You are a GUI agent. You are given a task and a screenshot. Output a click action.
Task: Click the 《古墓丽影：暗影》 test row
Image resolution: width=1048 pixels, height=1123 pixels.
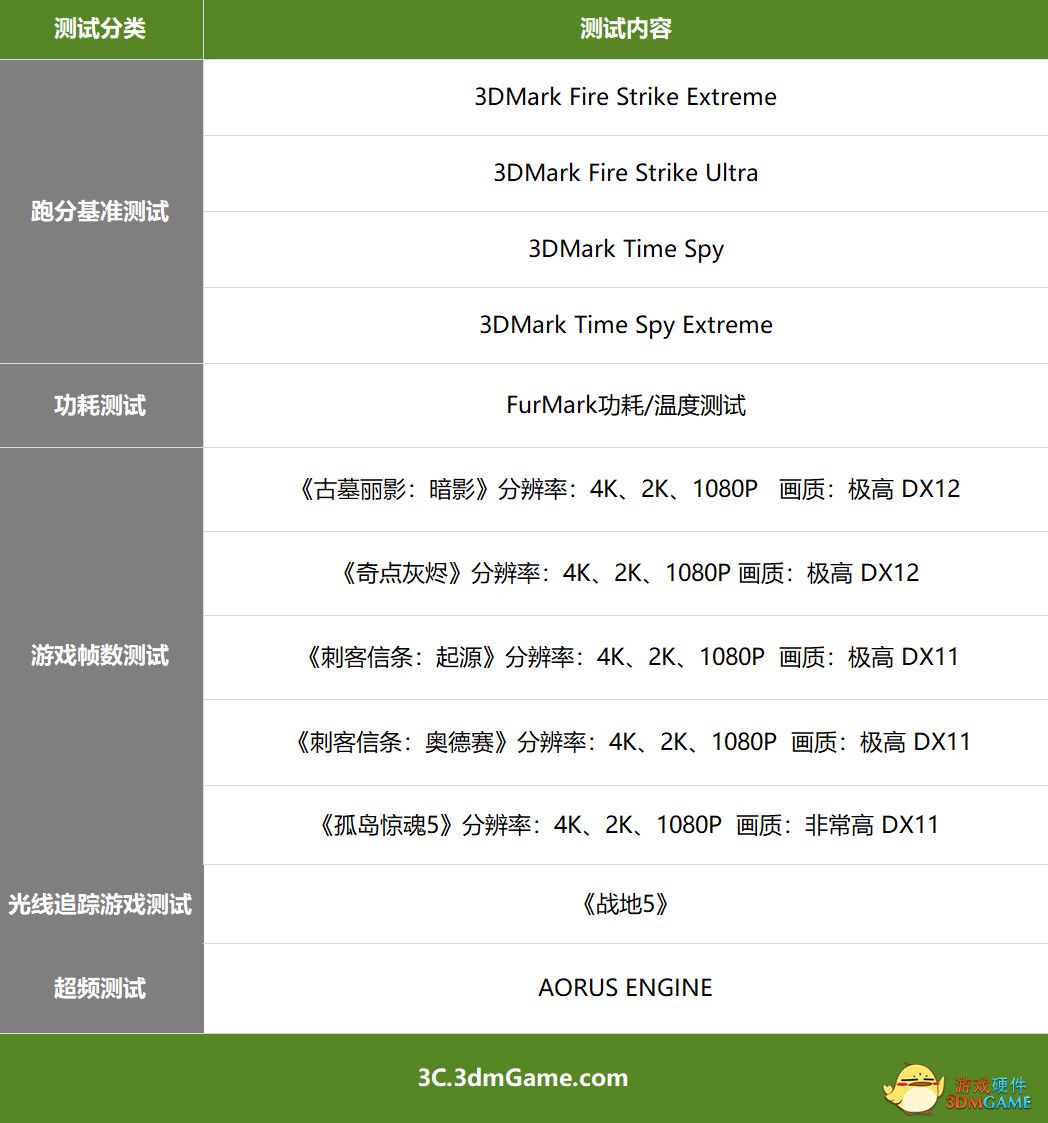pos(625,489)
